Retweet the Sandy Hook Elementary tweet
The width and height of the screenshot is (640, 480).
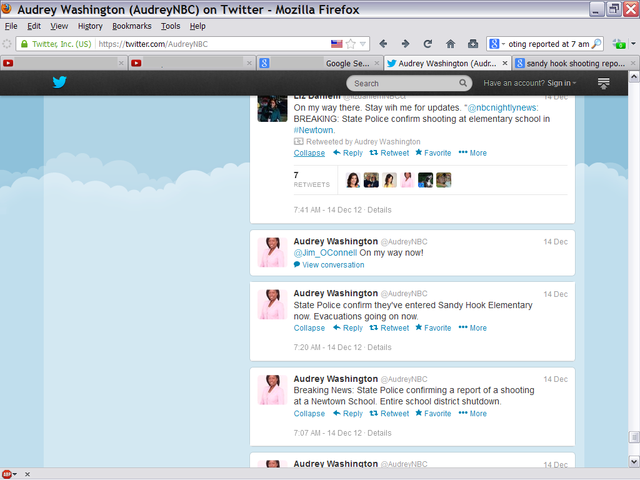pos(389,328)
